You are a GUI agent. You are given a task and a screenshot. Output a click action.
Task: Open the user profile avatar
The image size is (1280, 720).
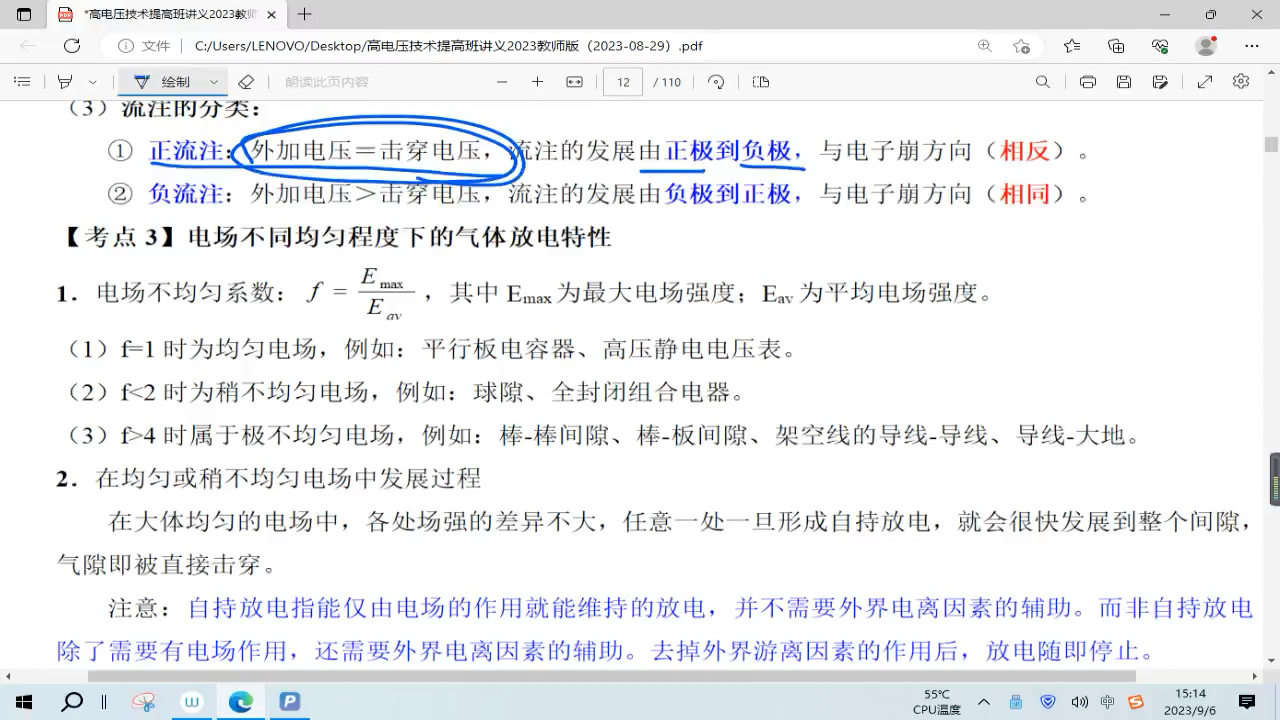click(1206, 46)
